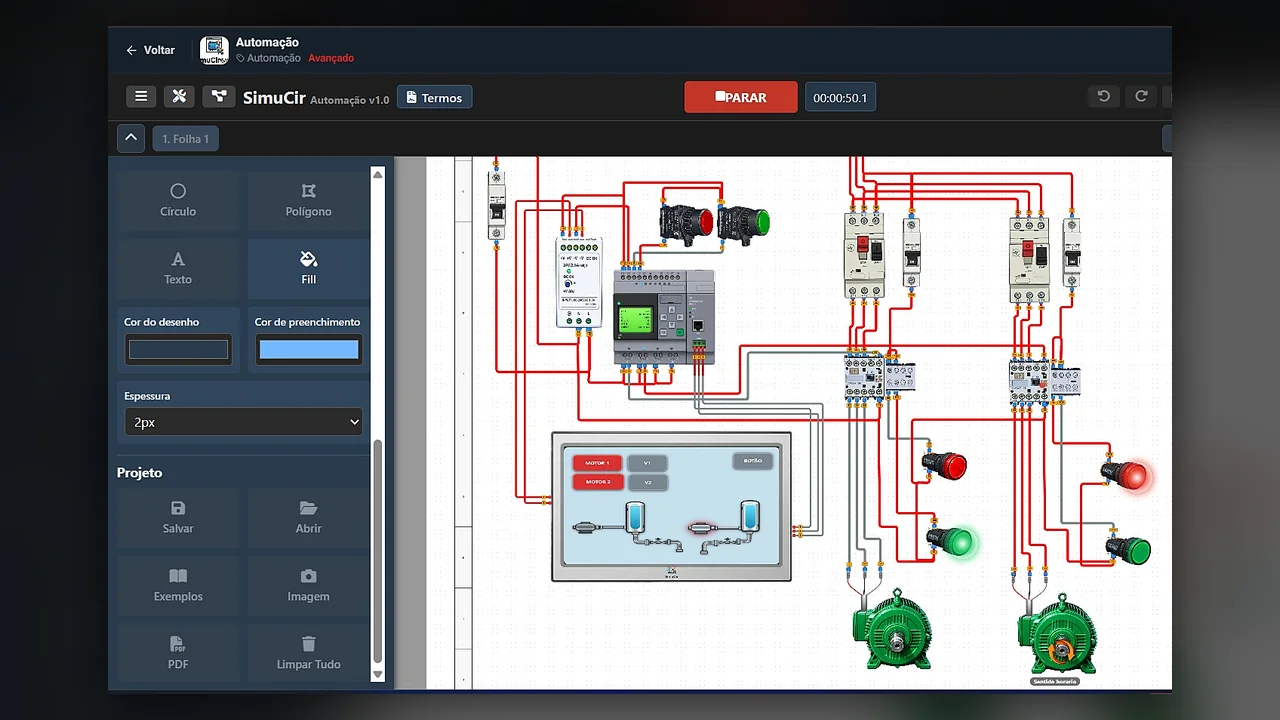
Task: Click the Avançado difficulty label
Action: pos(331,58)
